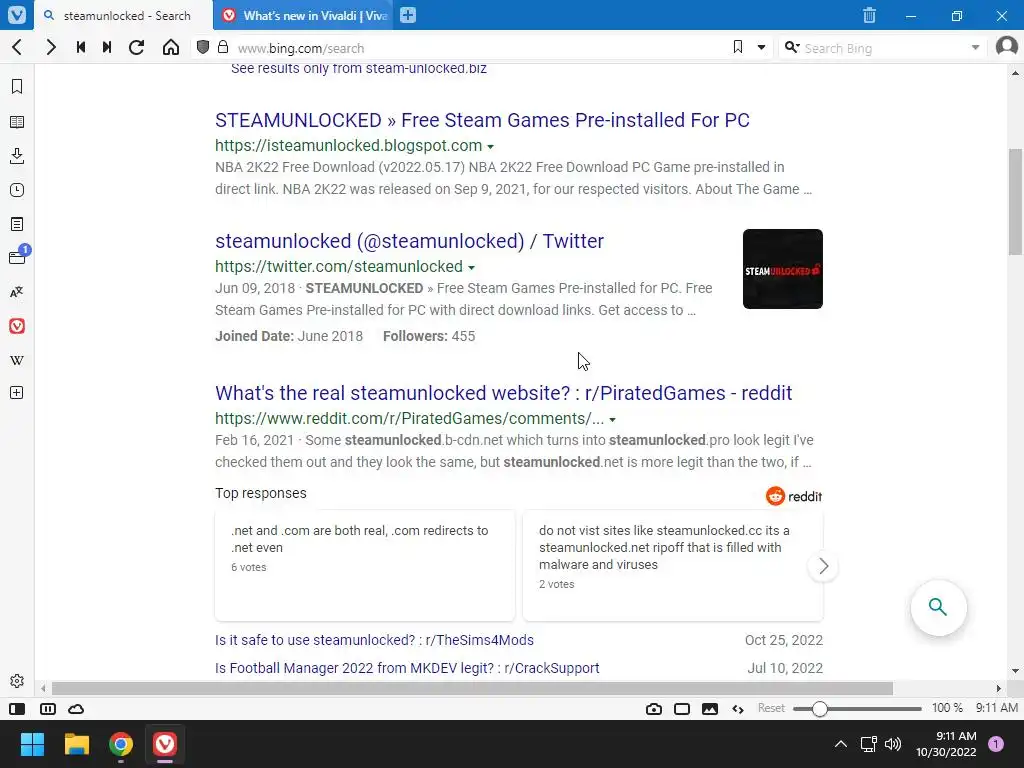Open the steamunlocked Twitter result title
Viewport: 1024px width, 768px height.
click(409, 241)
